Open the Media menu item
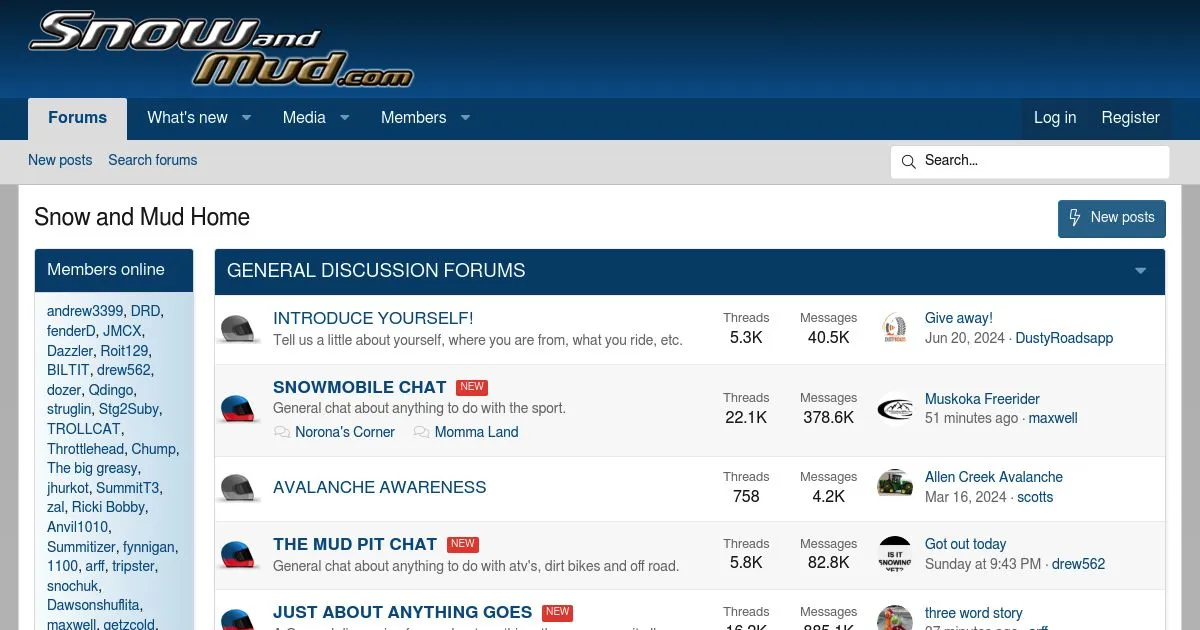Viewport: 1200px width, 630px height. tap(304, 118)
